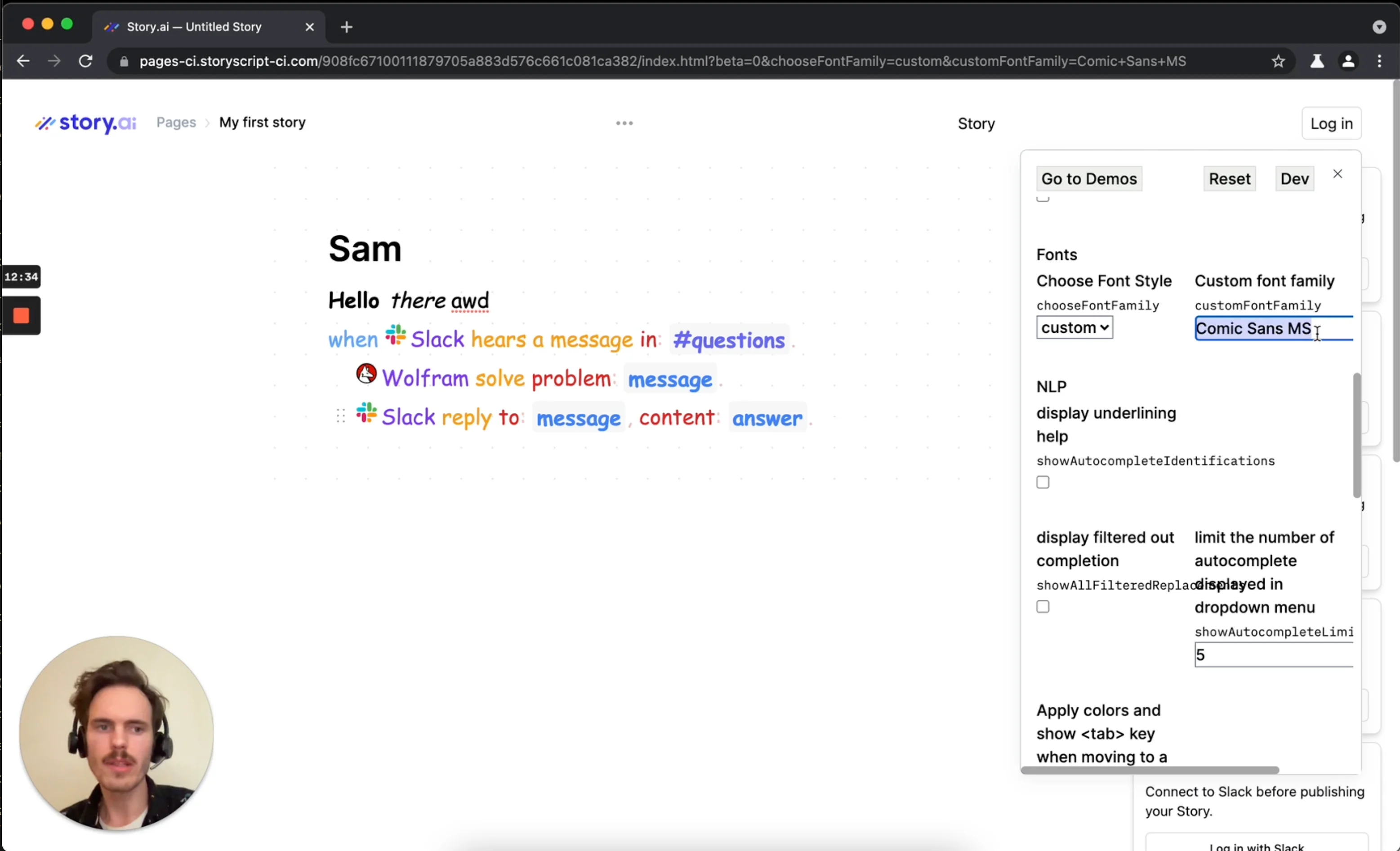
Task: Open the Pages breadcrumb
Action: point(176,122)
